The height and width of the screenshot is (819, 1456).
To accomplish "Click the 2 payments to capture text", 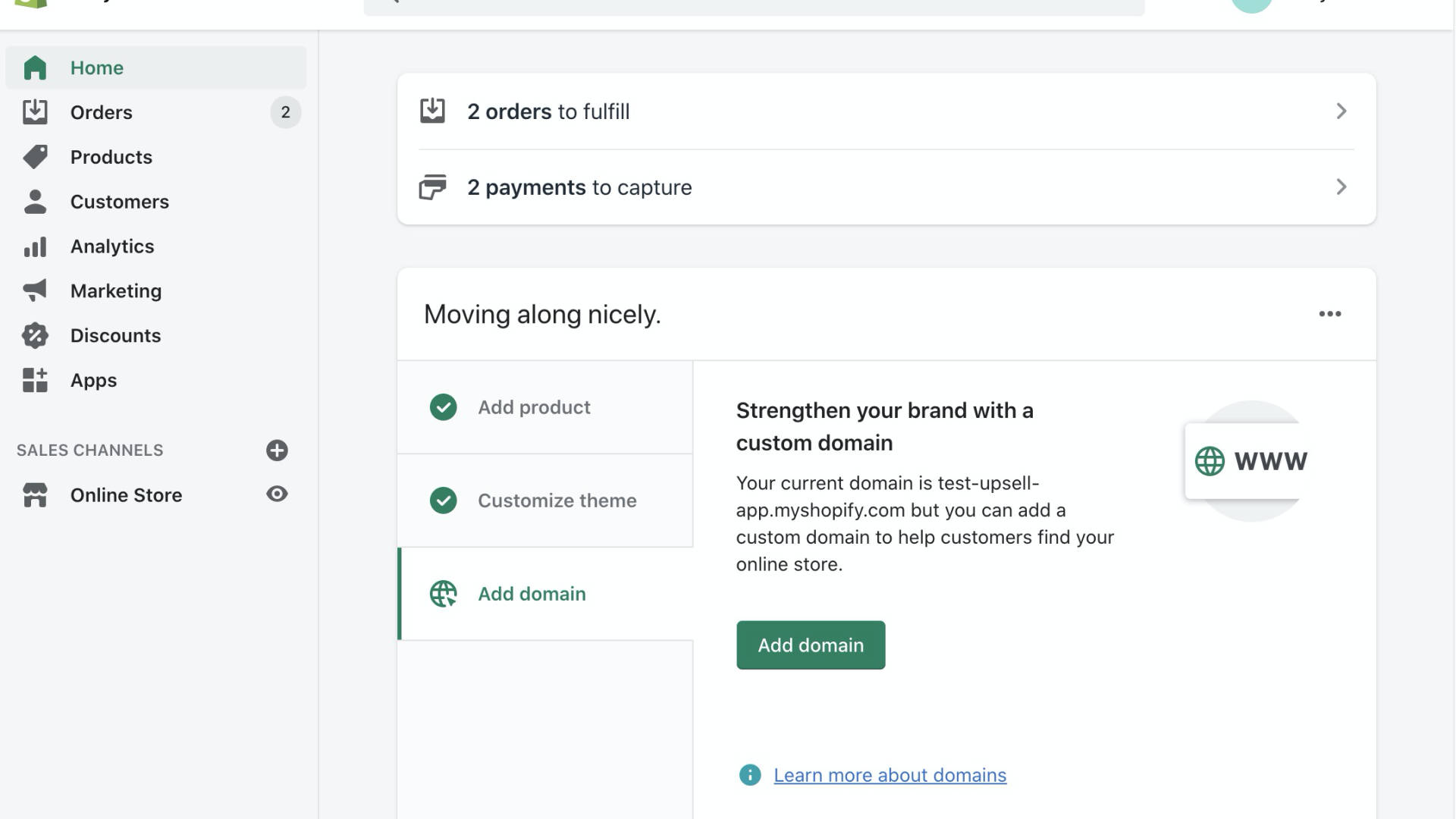I will tap(579, 187).
